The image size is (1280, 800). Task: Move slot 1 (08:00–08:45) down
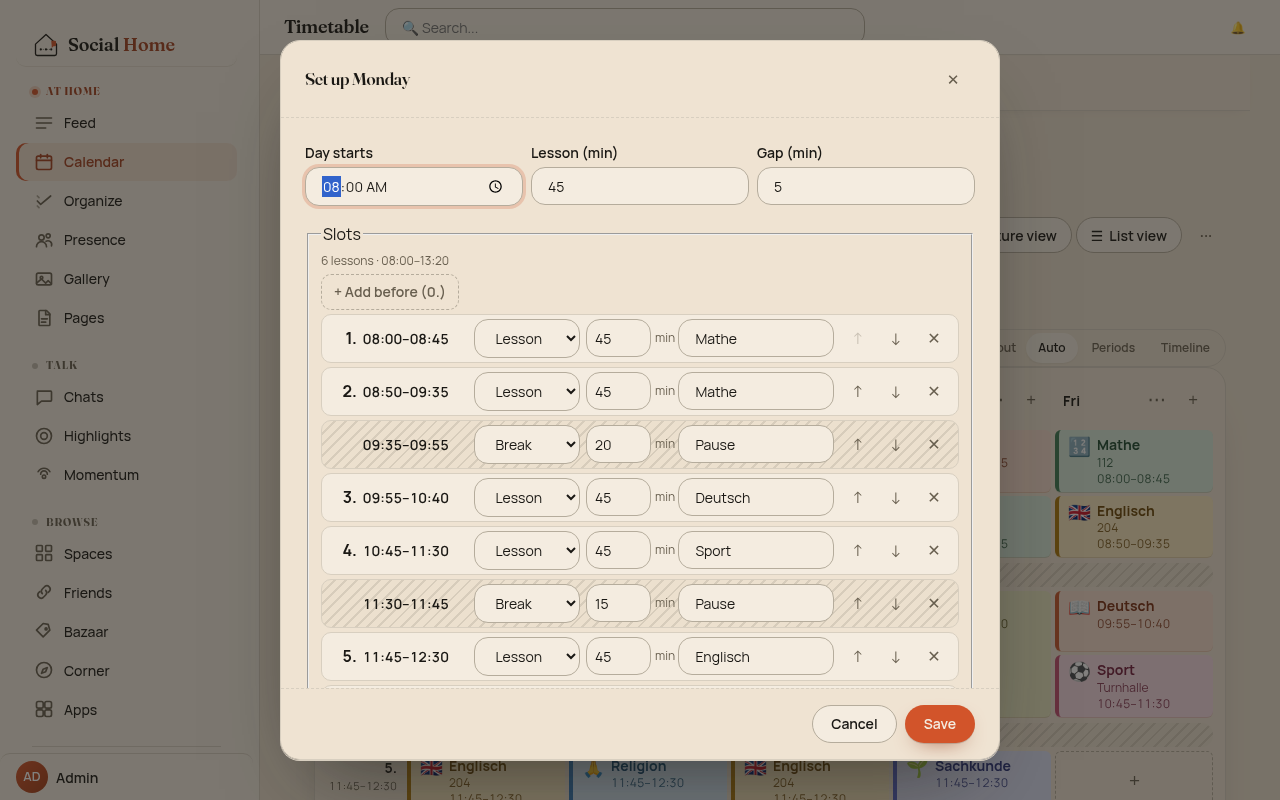pyautogui.click(x=895, y=339)
